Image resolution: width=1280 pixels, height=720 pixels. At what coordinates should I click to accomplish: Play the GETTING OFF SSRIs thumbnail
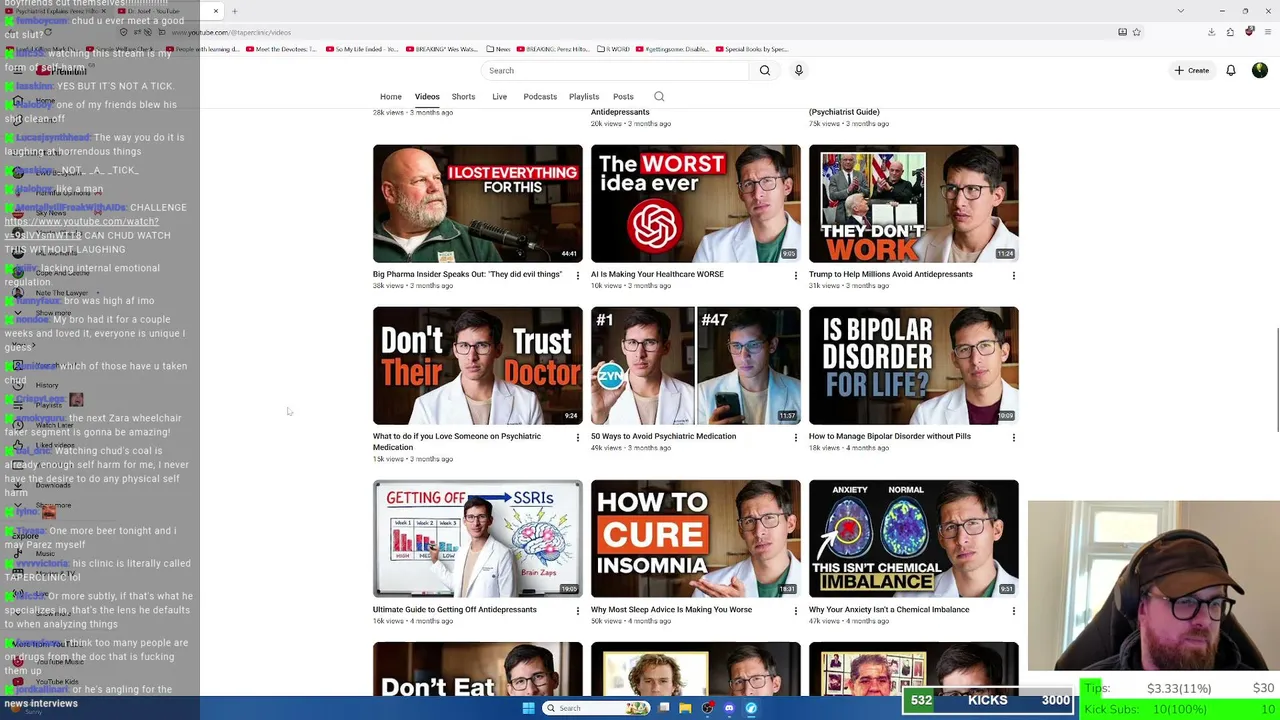(478, 539)
